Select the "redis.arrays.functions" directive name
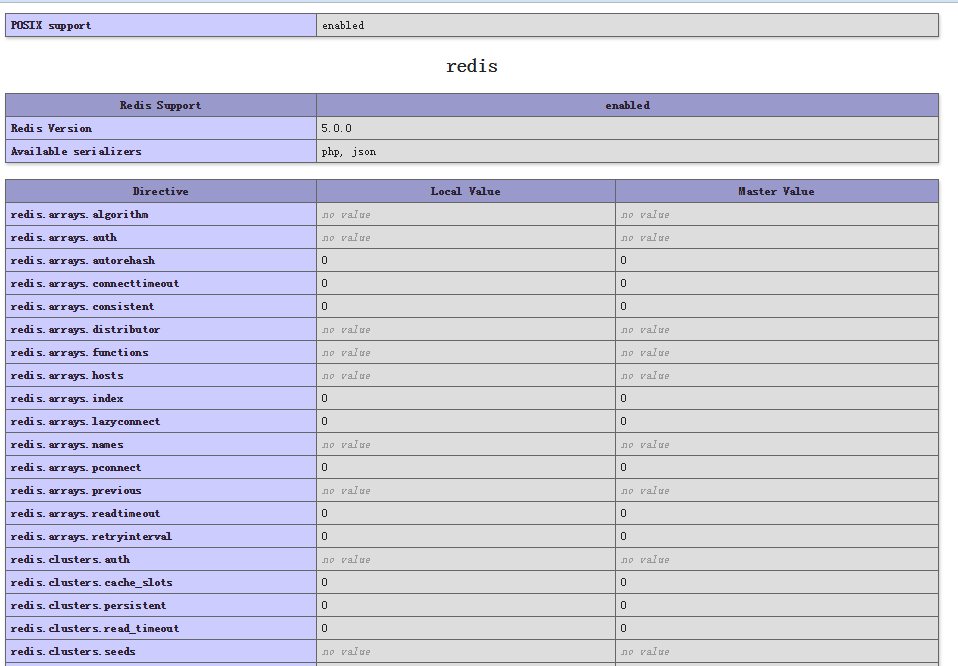Image resolution: width=958 pixels, height=666 pixels. [79, 353]
